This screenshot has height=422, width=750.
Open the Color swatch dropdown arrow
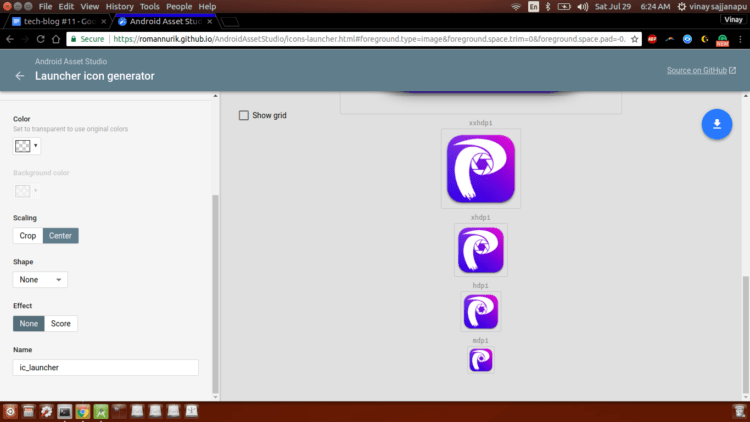click(x=35, y=145)
